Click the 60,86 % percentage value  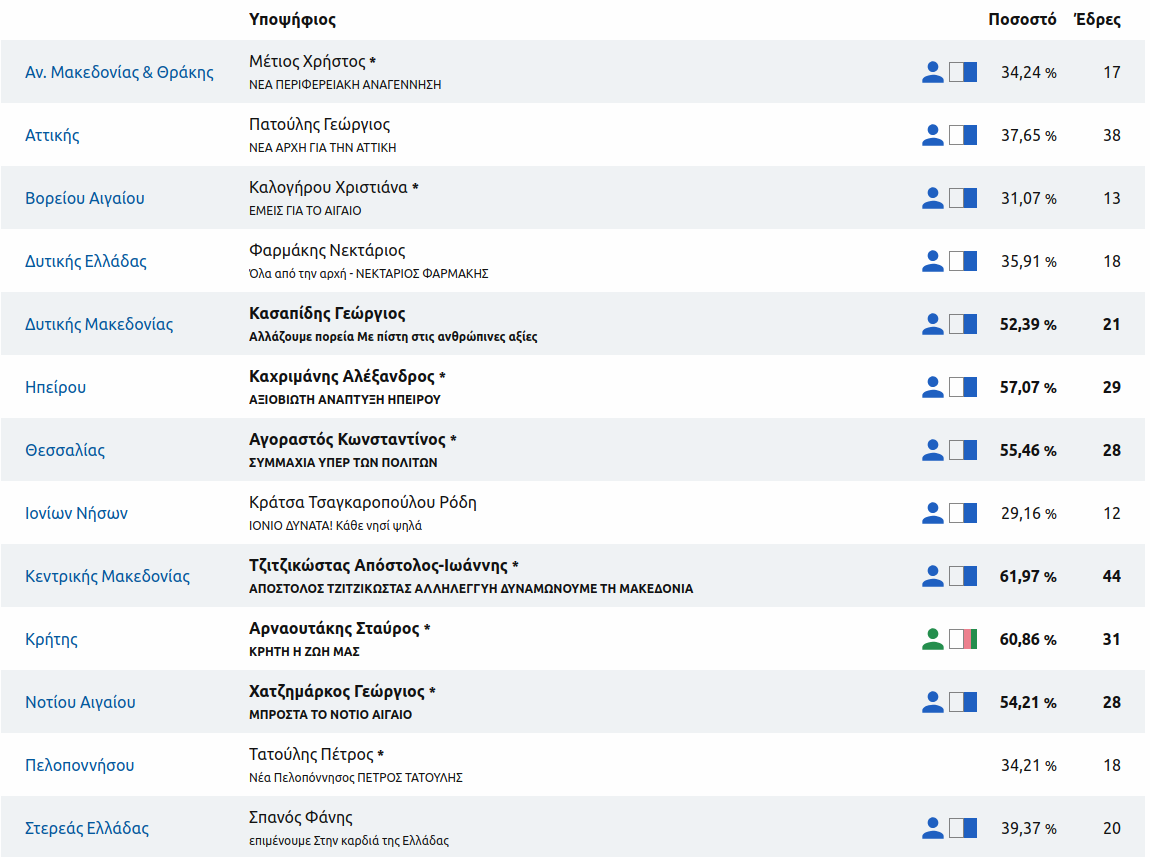(1028, 640)
